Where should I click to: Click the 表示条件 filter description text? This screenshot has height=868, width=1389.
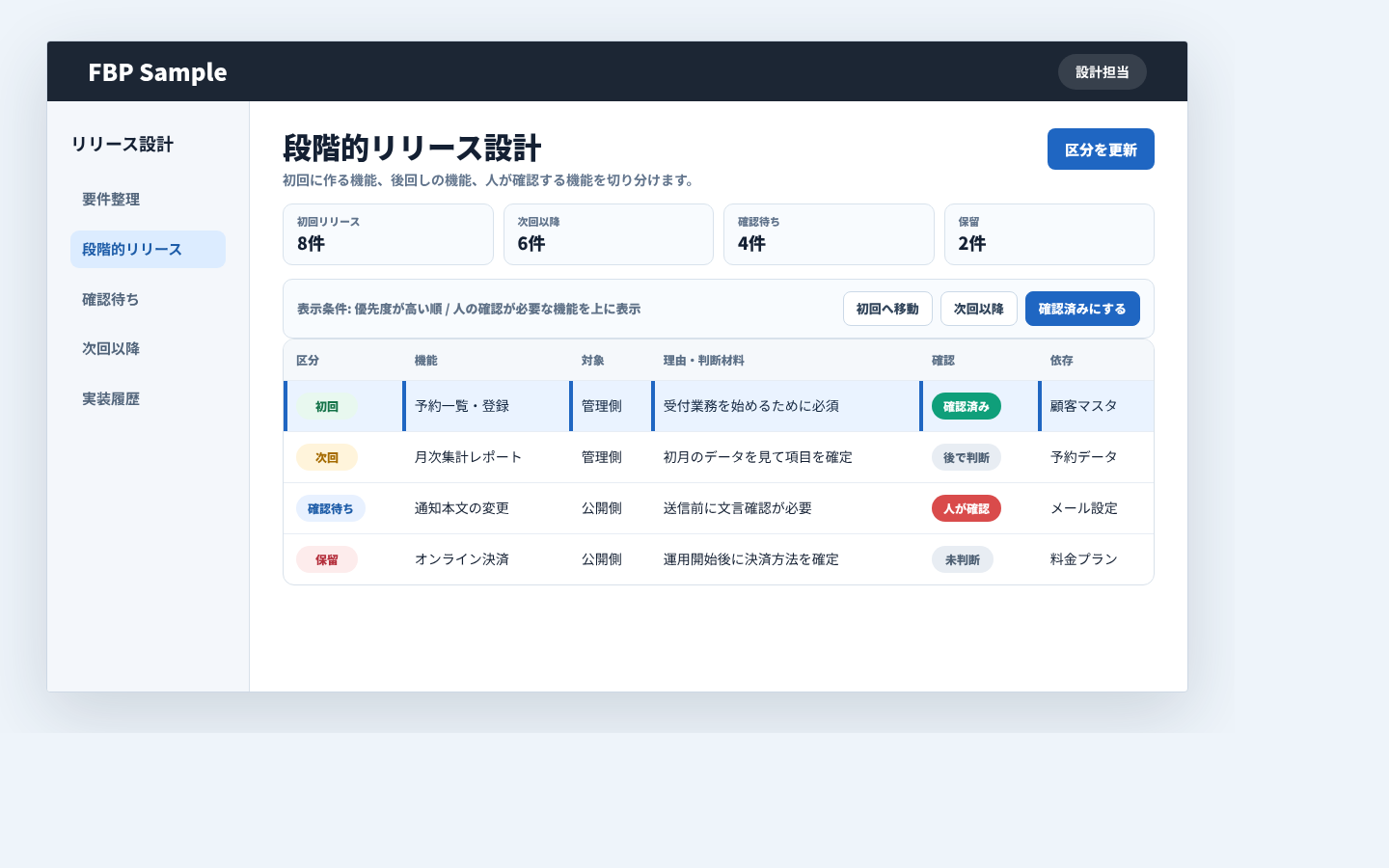pyautogui.click(x=469, y=310)
